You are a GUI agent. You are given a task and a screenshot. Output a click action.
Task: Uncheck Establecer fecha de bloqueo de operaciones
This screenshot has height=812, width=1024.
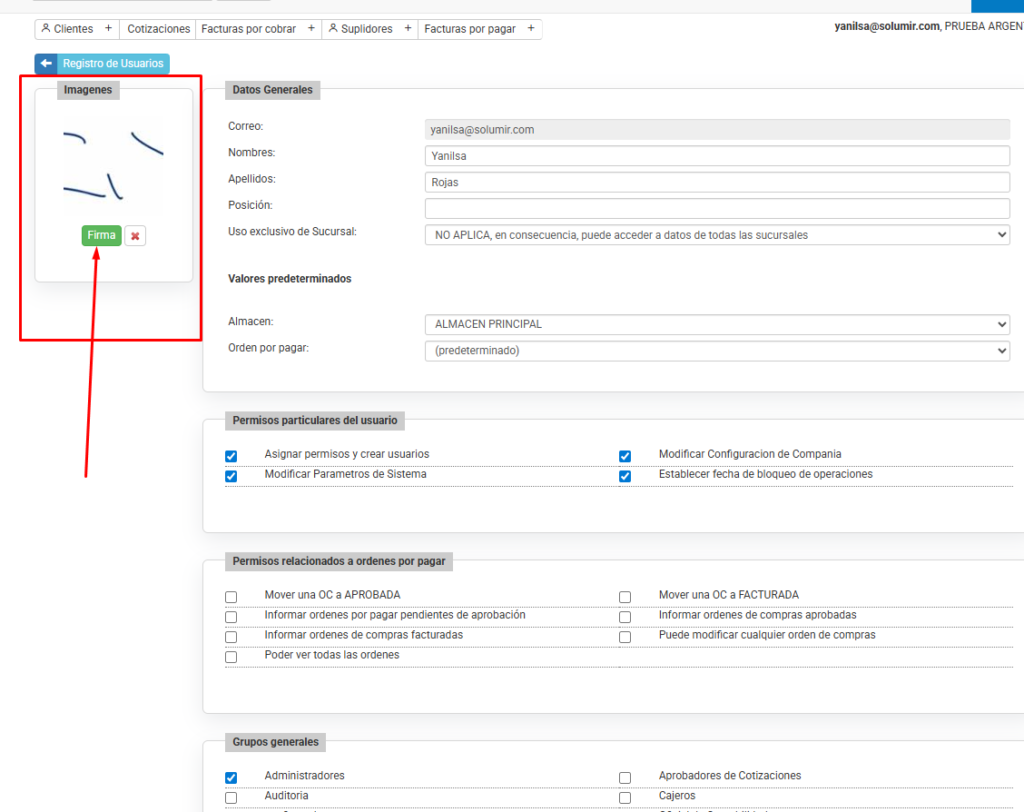(625, 477)
